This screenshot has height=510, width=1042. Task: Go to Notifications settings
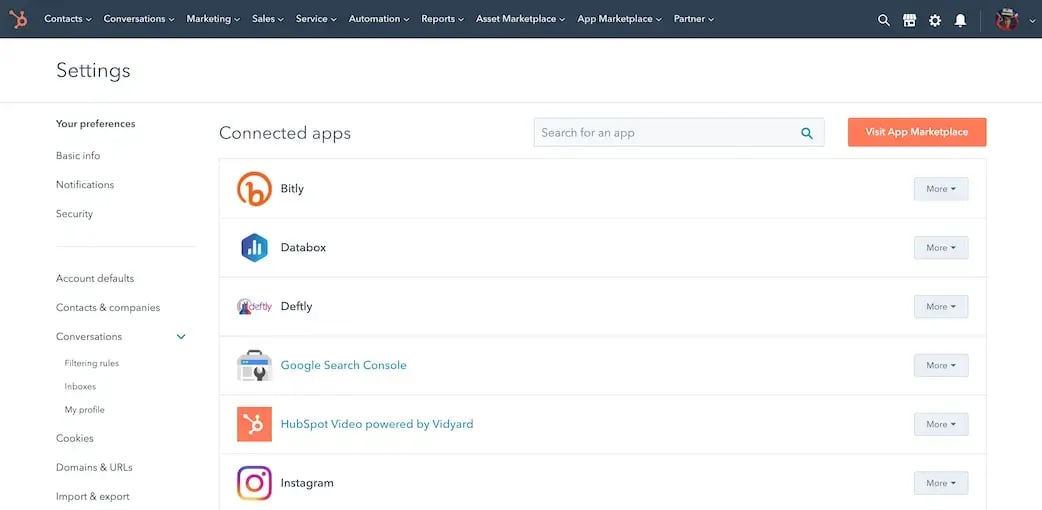(x=85, y=185)
